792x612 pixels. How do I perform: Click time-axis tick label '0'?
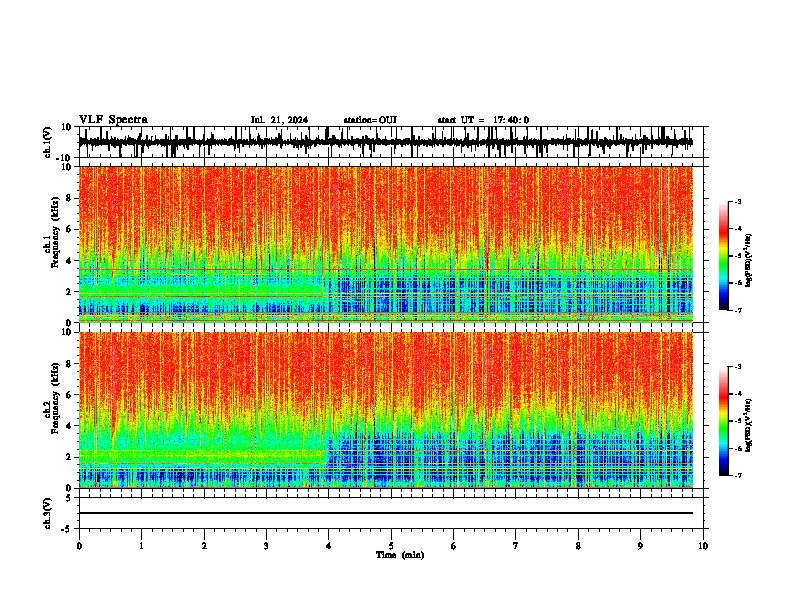coord(79,546)
